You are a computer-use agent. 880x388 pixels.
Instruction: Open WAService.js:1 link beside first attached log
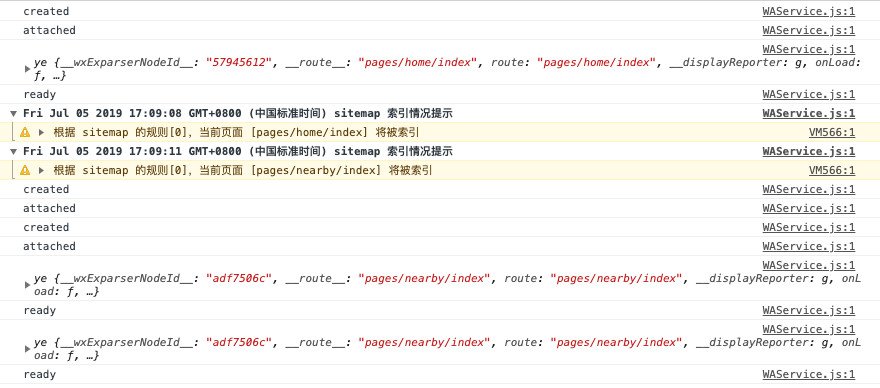(x=809, y=30)
